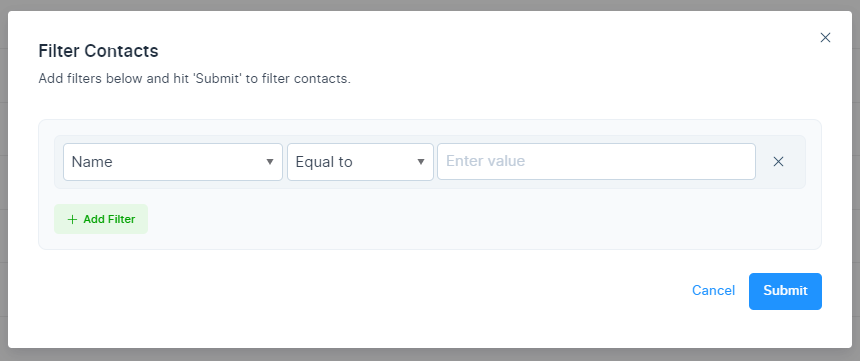
Task: Focus the Enter value text box
Action: [x=596, y=161]
